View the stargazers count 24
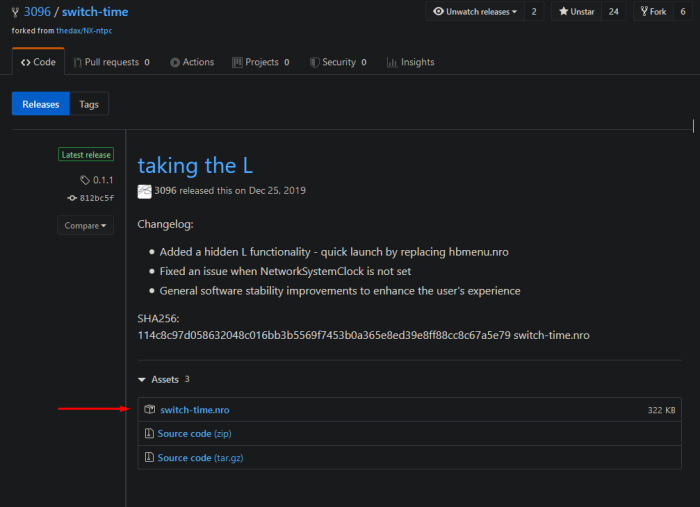Screen dimensions: 700x507 pyautogui.click(x=614, y=12)
